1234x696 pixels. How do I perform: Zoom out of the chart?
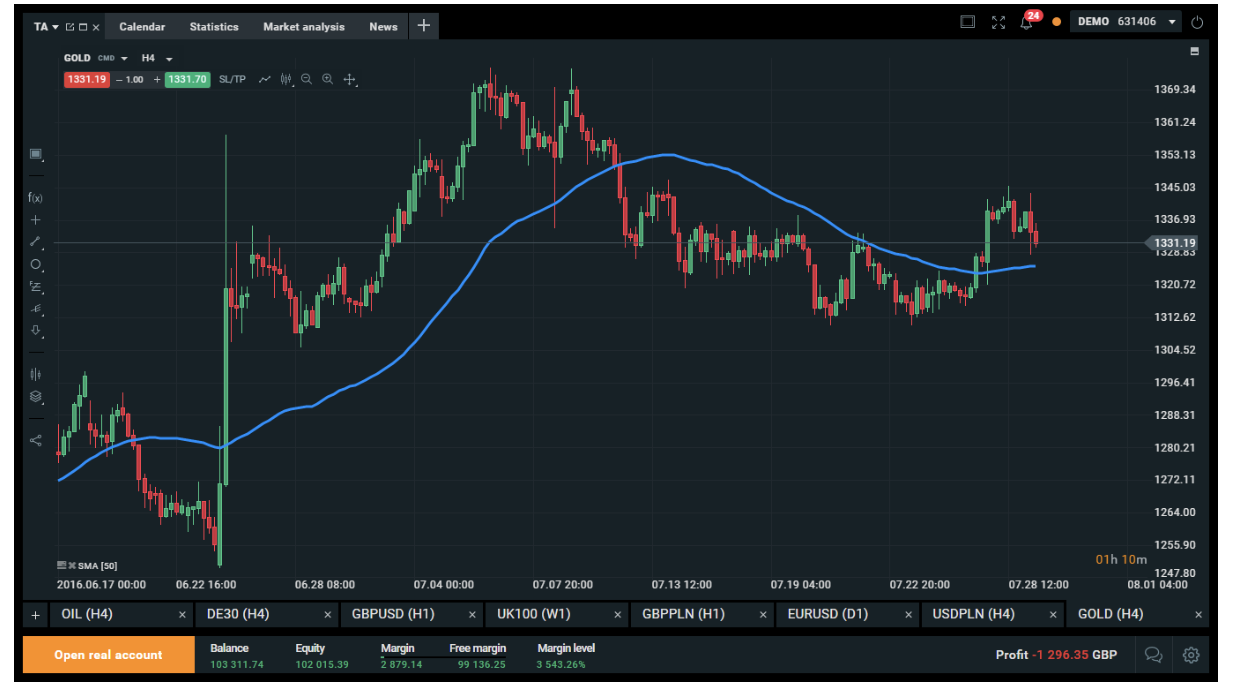[306, 79]
